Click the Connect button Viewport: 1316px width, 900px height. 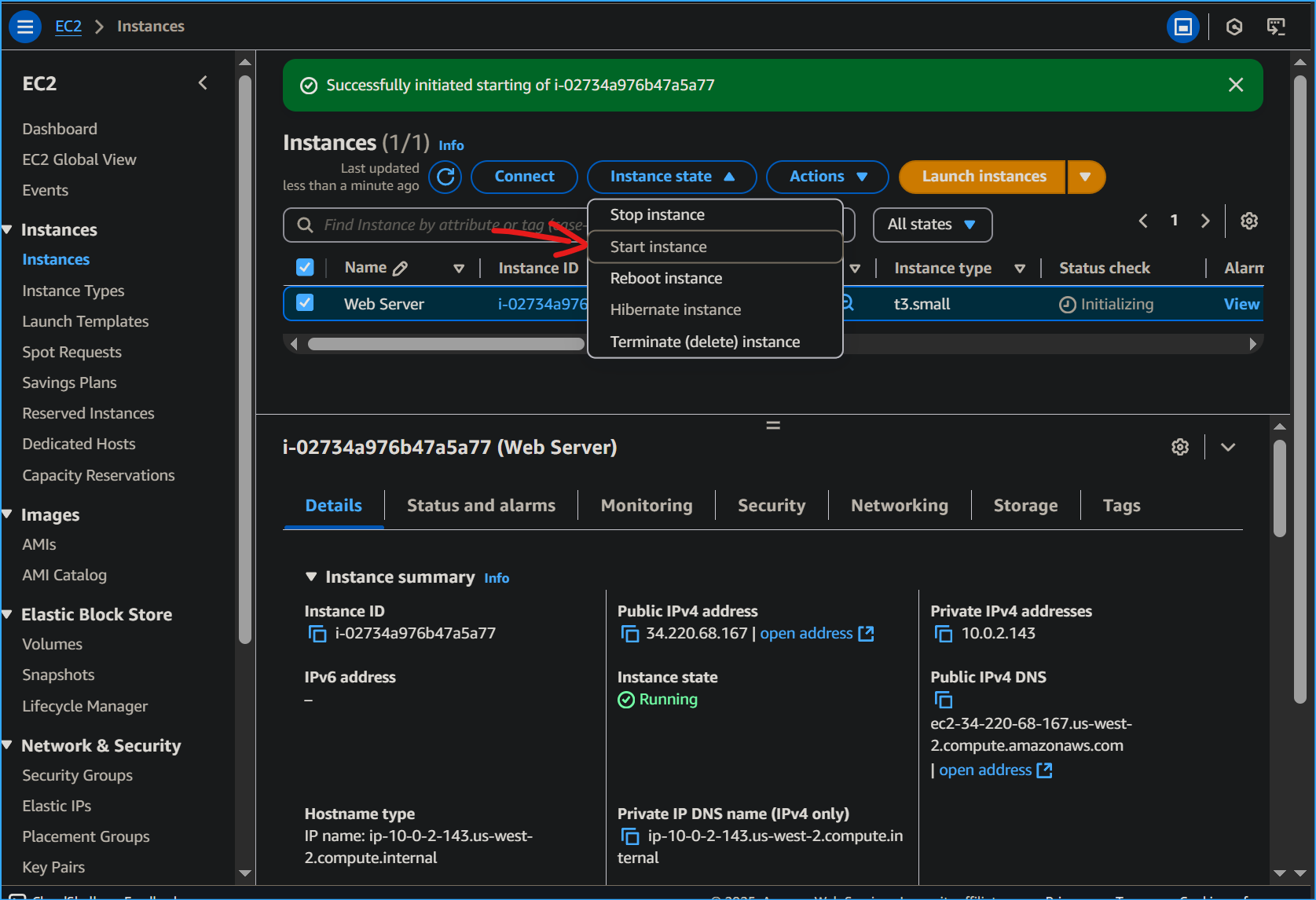524,177
